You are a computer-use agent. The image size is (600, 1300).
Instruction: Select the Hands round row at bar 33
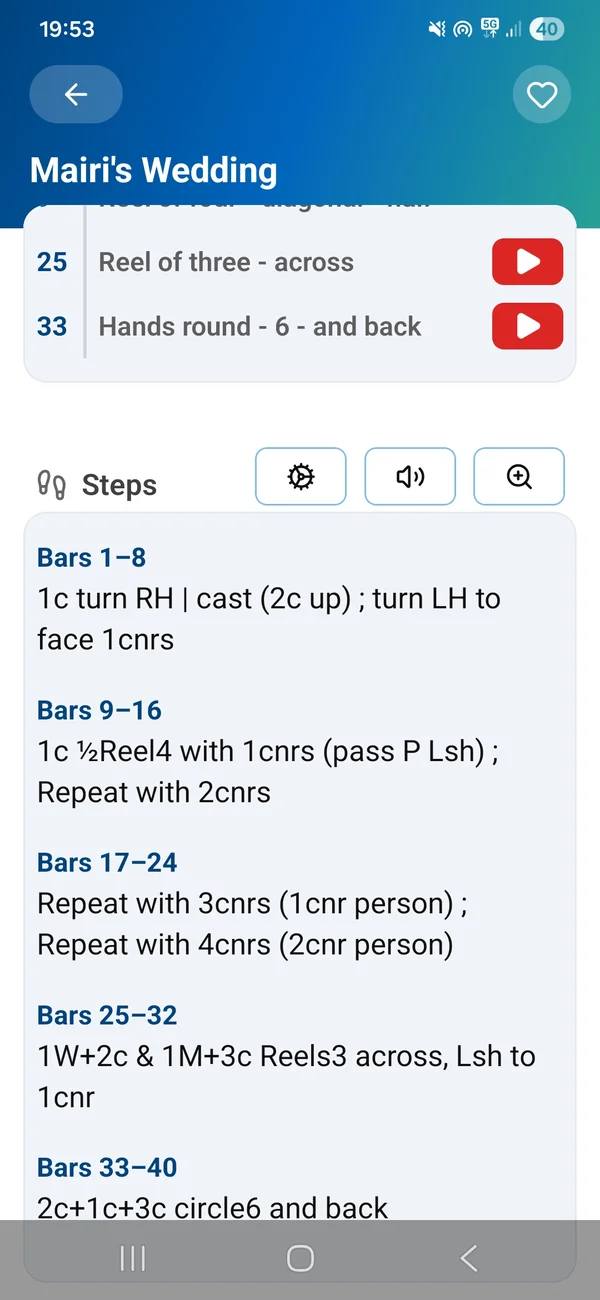260,326
